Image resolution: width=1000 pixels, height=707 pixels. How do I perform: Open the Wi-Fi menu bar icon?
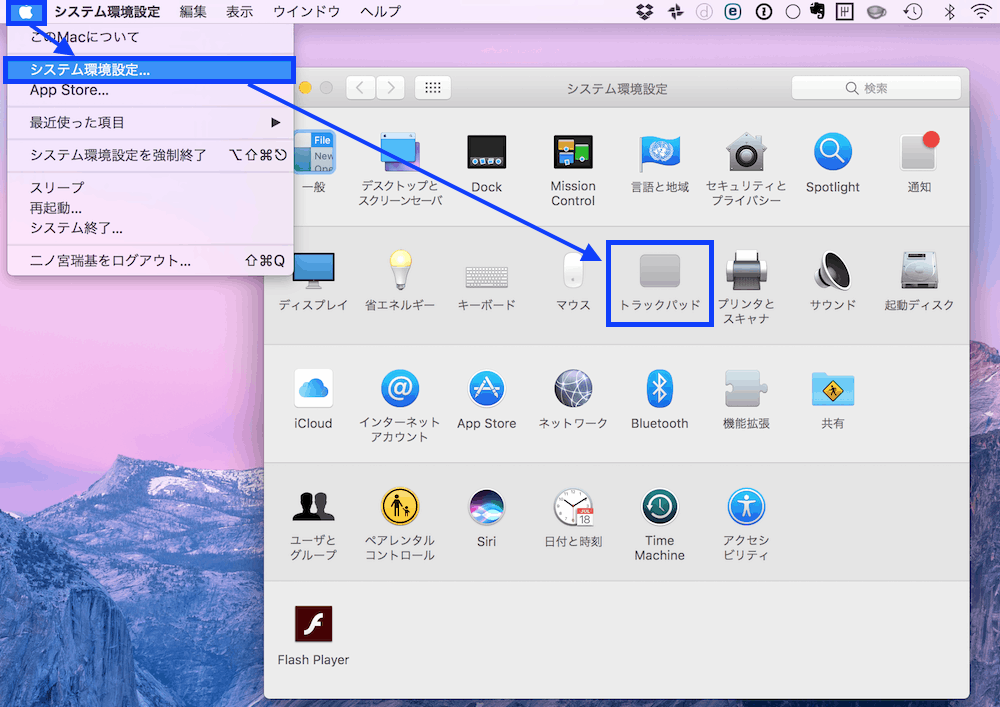tap(981, 11)
